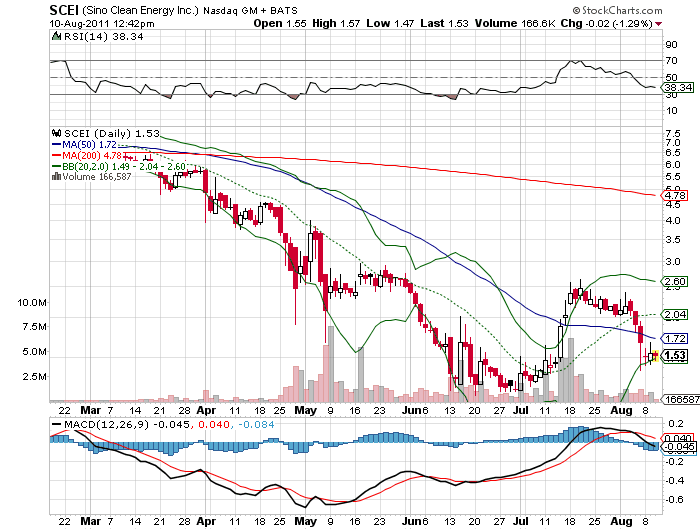Click the Nasdaq GM + BATS exchange label
This screenshot has width=700, height=530.
[x=250, y=10]
